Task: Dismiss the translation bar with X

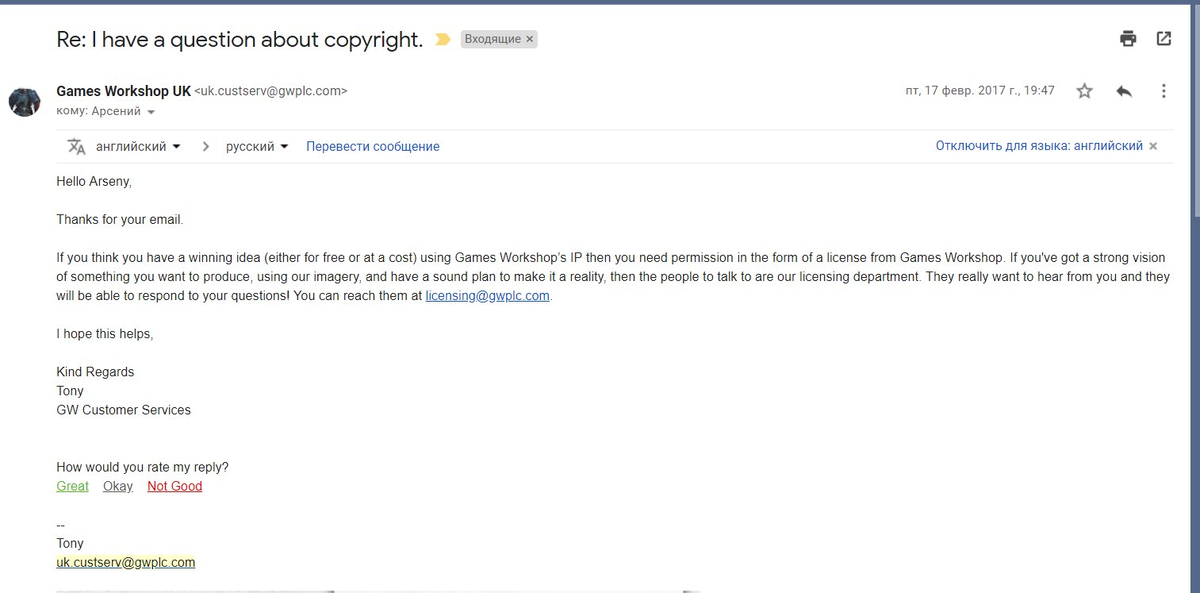Action: (x=1153, y=146)
